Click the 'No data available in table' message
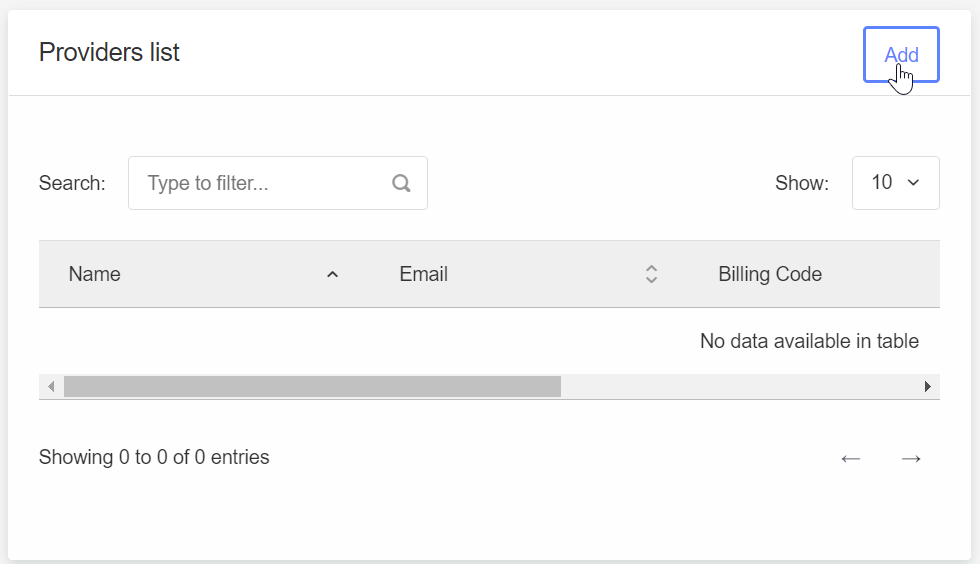980x564 pixels. [x=809, y=341]
